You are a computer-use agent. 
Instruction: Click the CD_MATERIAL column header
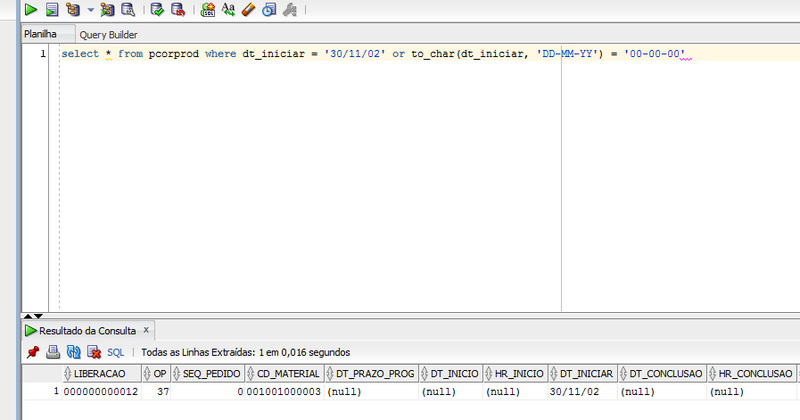tap(284, 374)
